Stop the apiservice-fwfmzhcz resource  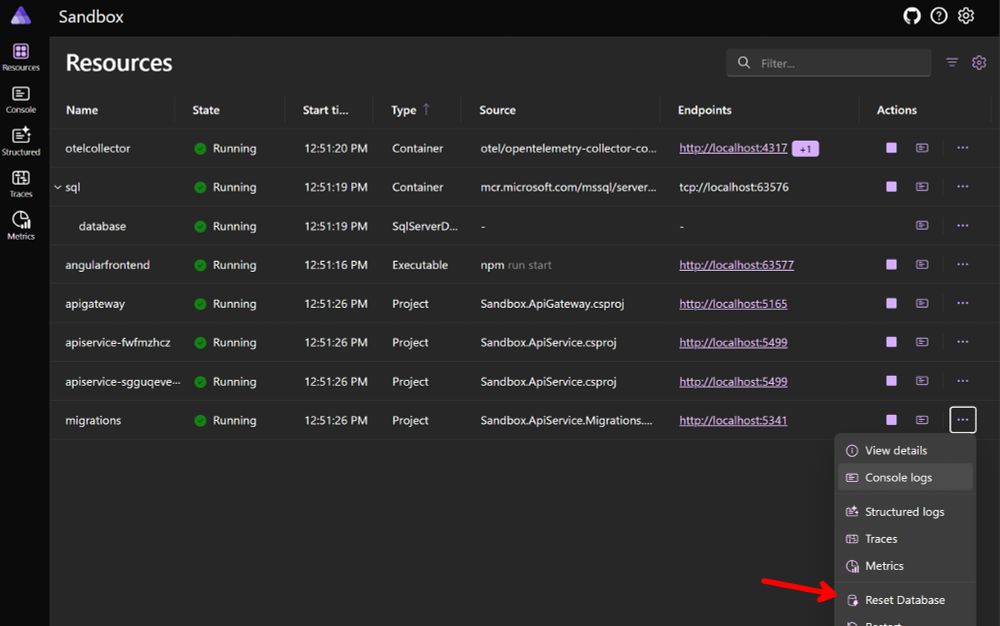tap(892, 342)
